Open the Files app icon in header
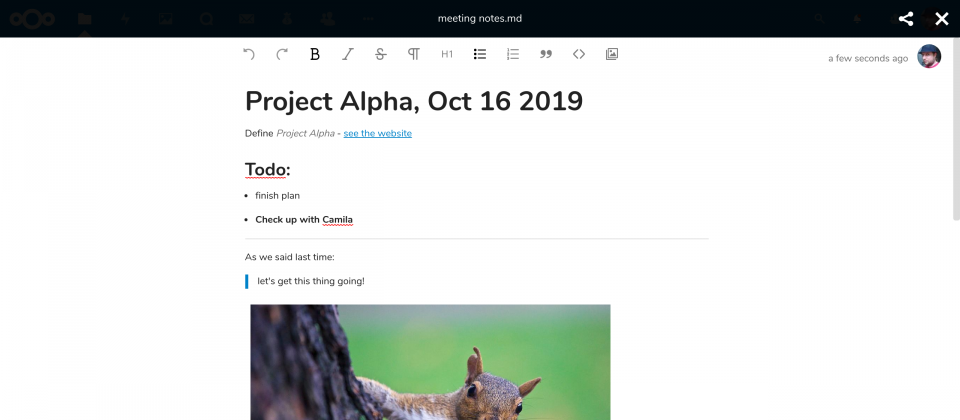 (84, 19)
